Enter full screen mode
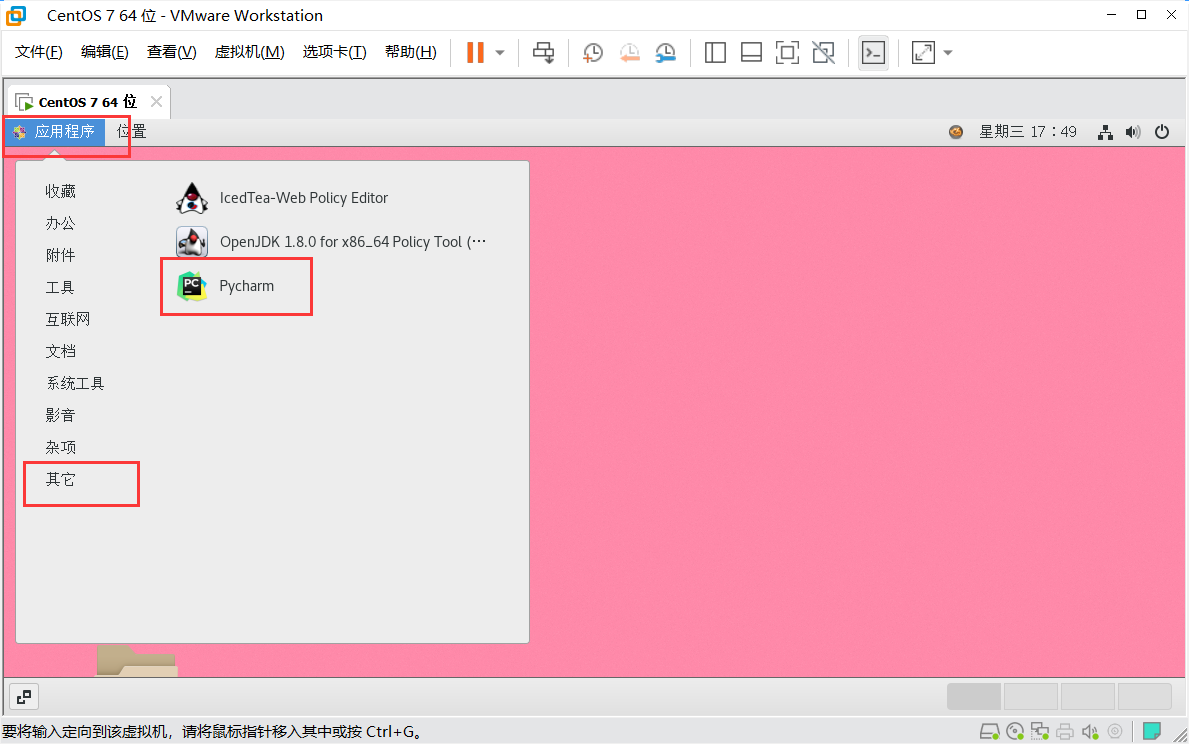The width and height of the screenshot is (1189, 744). click(x=787, y=52)
